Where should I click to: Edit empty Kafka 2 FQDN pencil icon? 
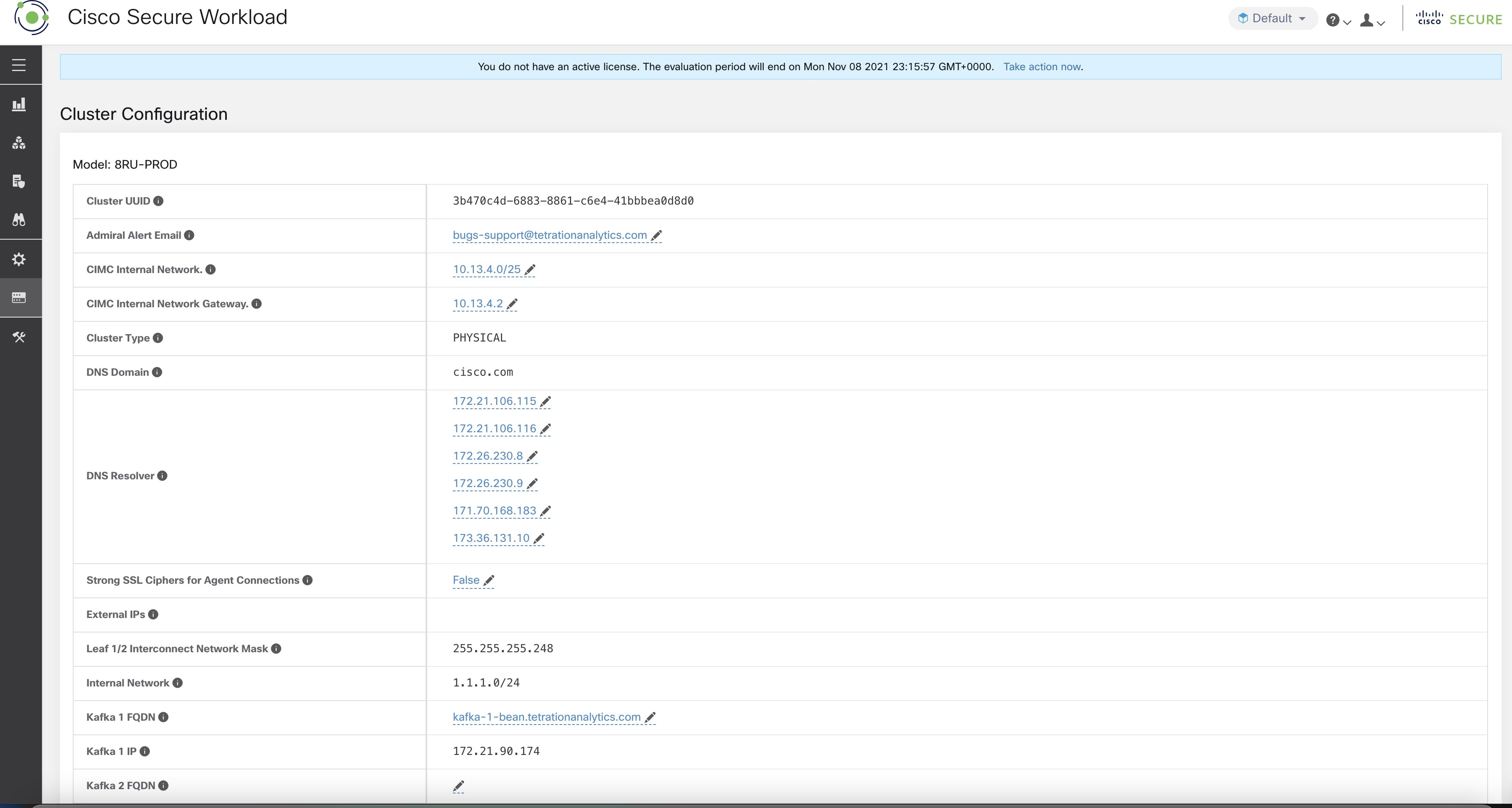(x=459, y=786)
